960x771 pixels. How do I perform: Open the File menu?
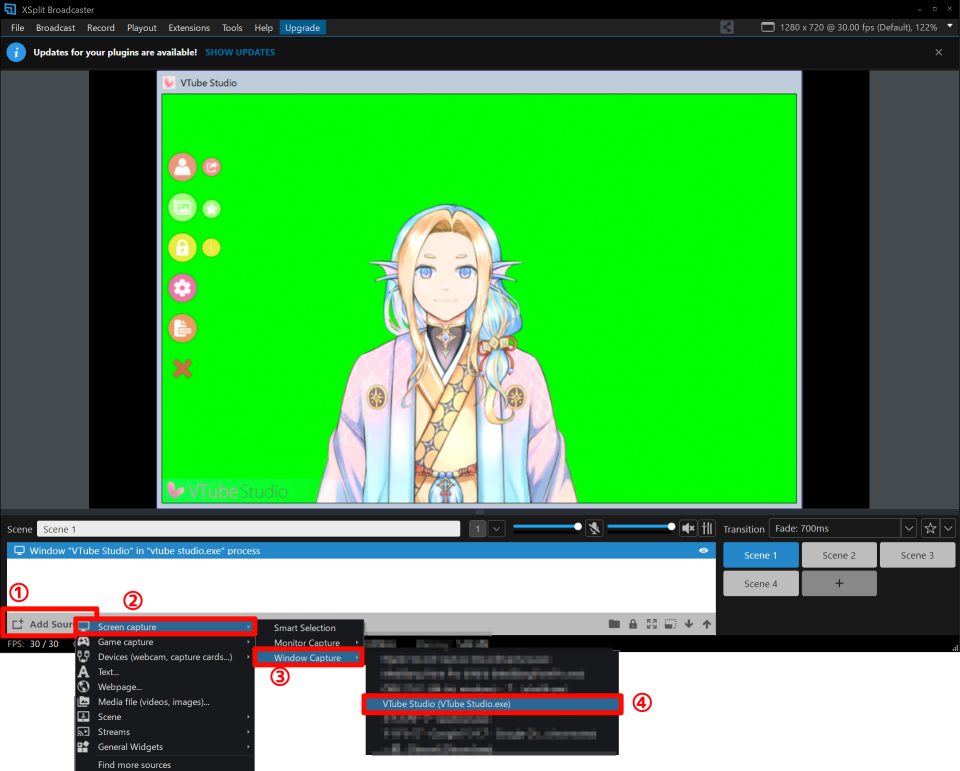(x=17, y=28)
